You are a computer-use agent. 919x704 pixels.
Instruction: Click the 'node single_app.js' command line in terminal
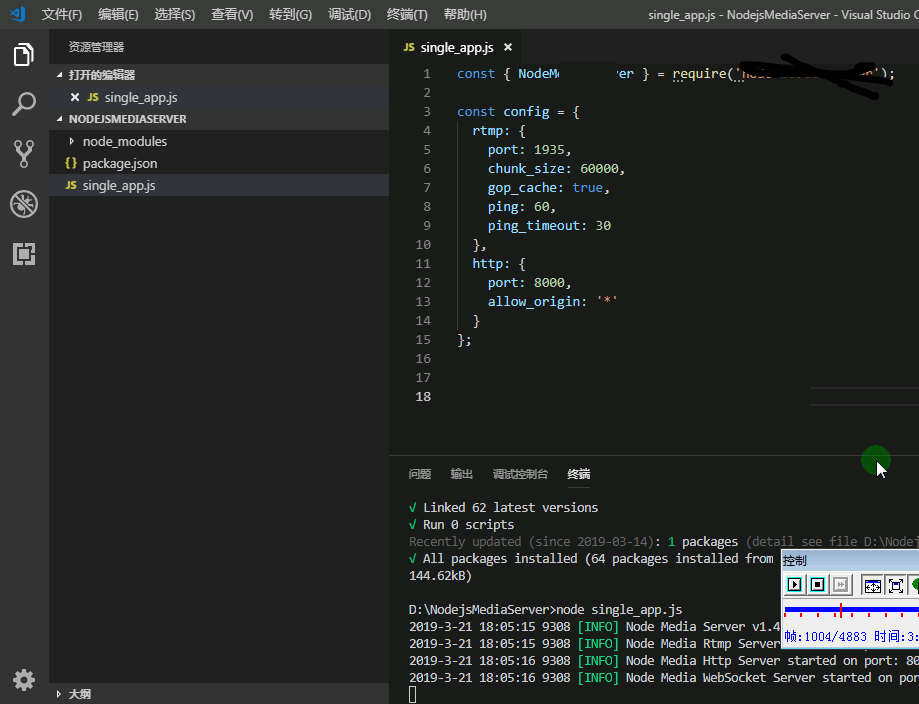click(x=546, y=610)
